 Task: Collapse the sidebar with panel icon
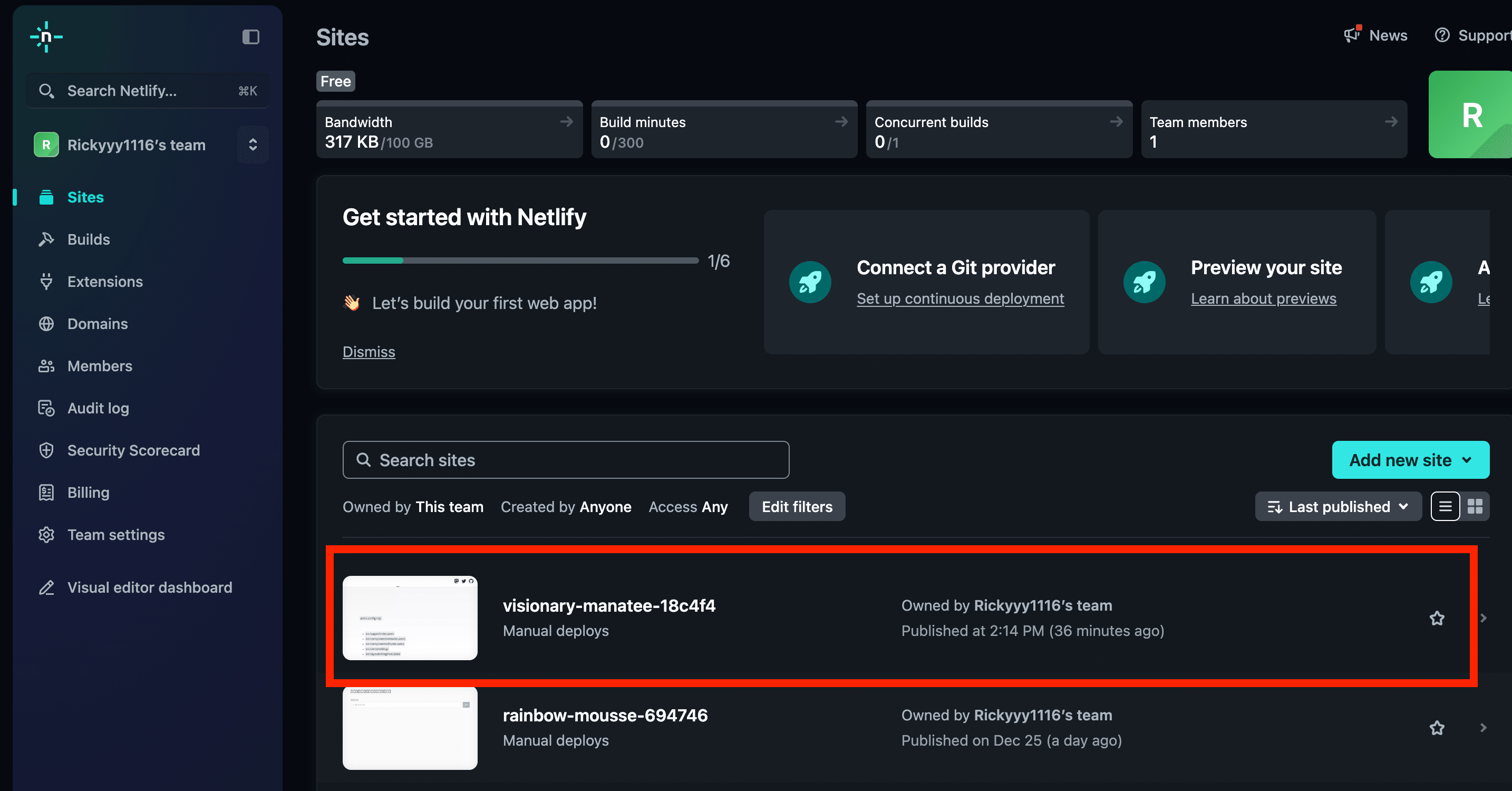pyautogui.click(x=250, y=37)
